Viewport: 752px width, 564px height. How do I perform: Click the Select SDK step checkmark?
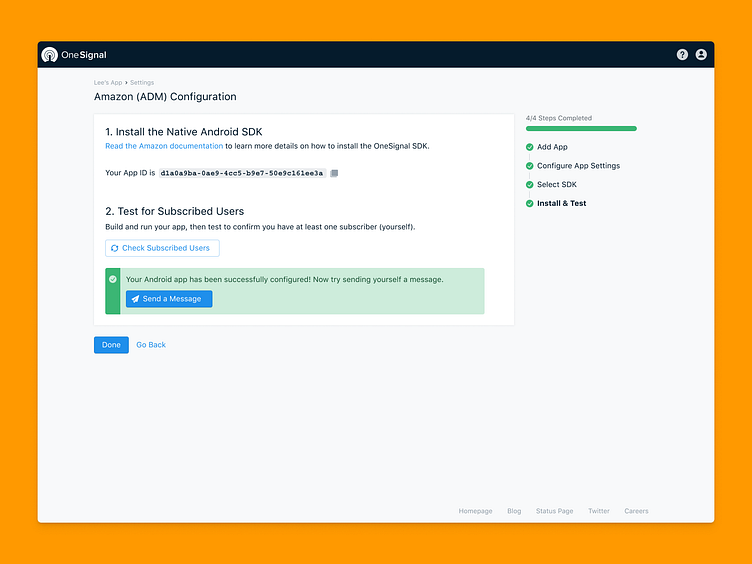click(x=529, y=185)
